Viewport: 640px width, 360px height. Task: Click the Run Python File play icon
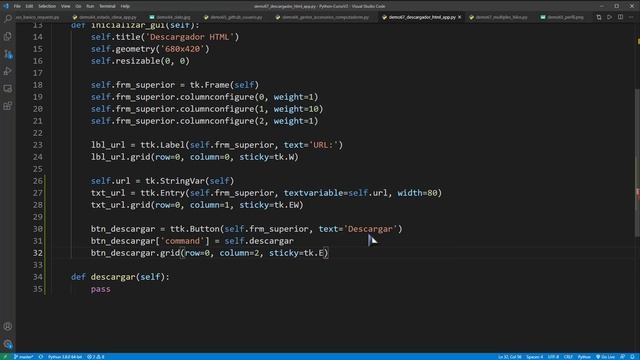[609, 17]
